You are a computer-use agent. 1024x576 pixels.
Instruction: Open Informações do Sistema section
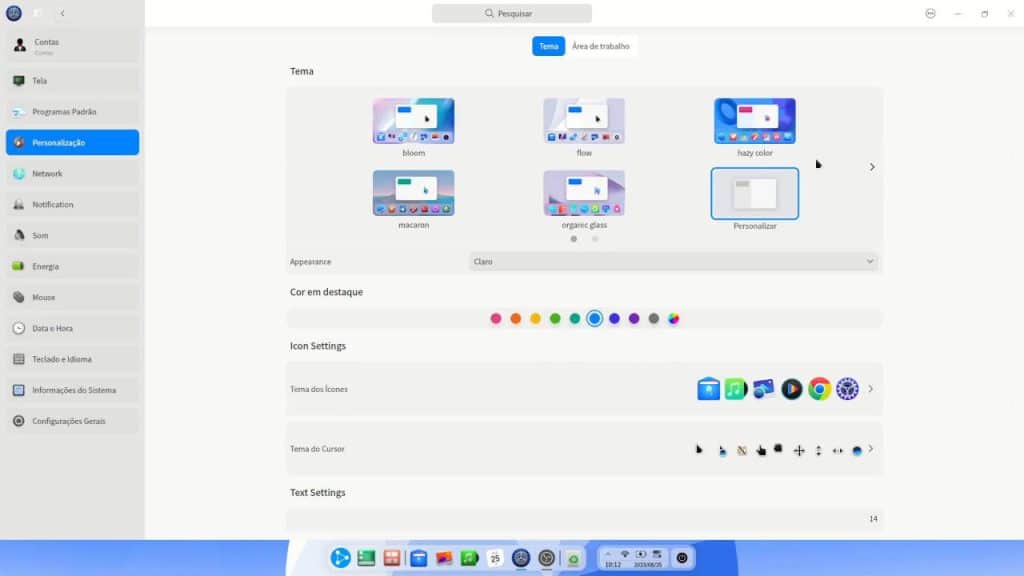point(72,391)
